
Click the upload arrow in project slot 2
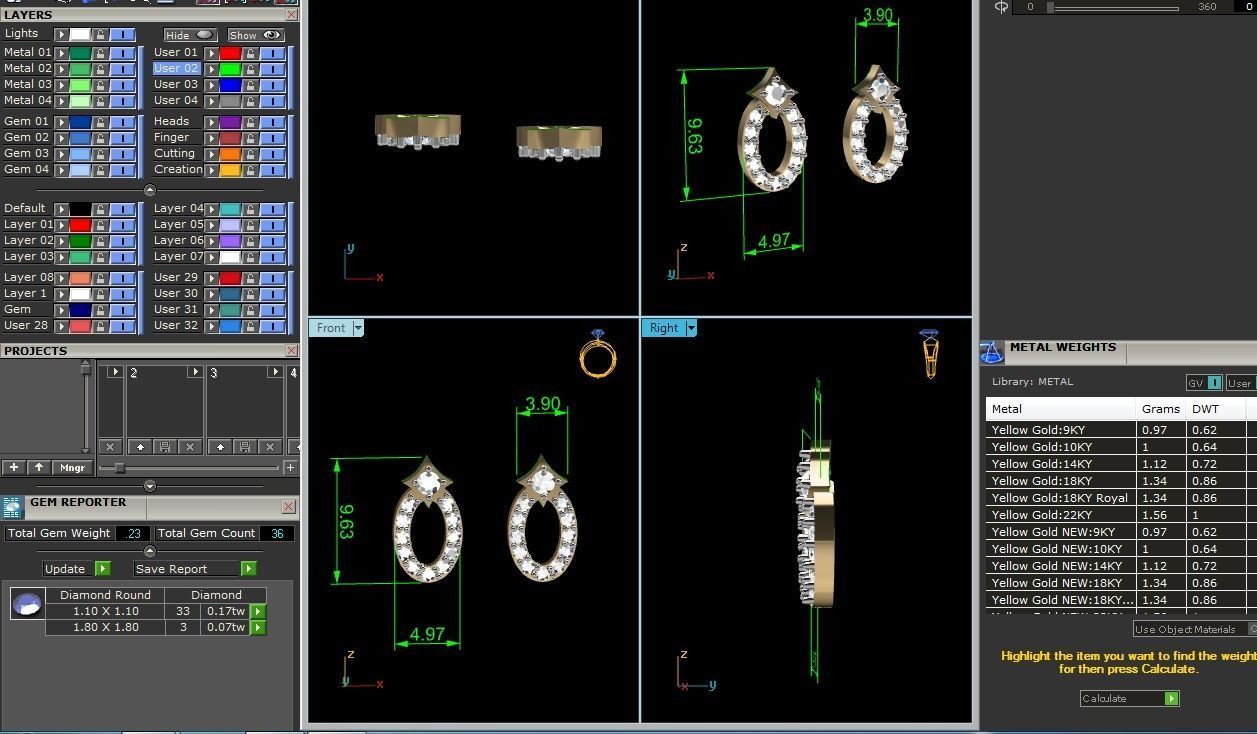140,447
